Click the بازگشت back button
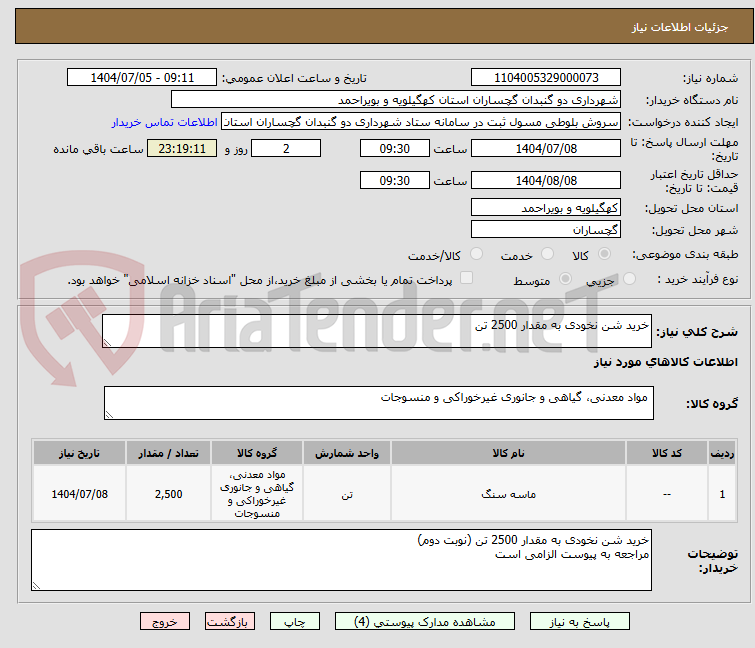The image size is (755, 648). click(x=230, y=622)
